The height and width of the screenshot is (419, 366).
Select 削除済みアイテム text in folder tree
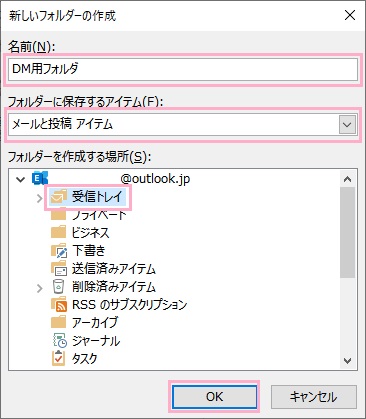(x=114, y=286)
